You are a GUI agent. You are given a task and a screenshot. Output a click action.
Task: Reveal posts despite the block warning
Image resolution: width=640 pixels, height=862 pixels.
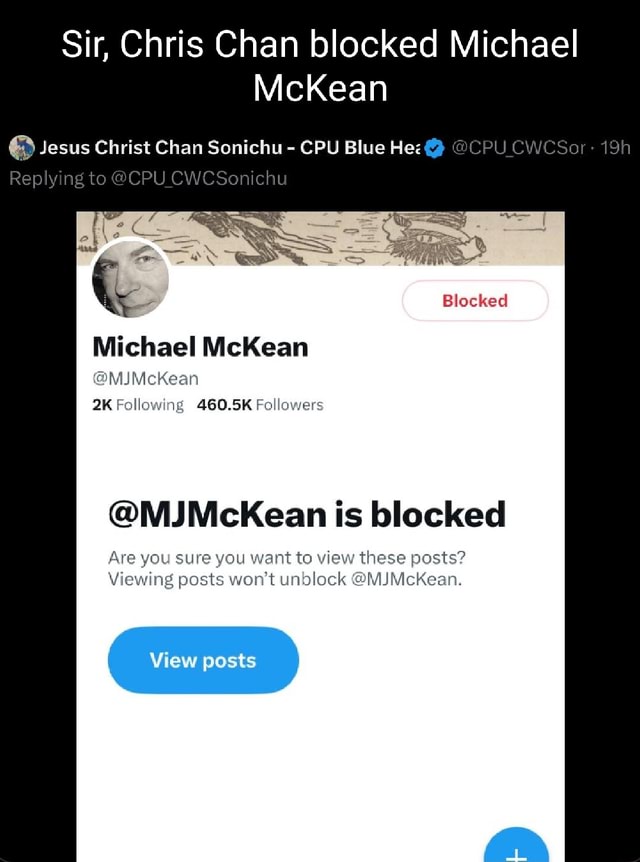202,660
